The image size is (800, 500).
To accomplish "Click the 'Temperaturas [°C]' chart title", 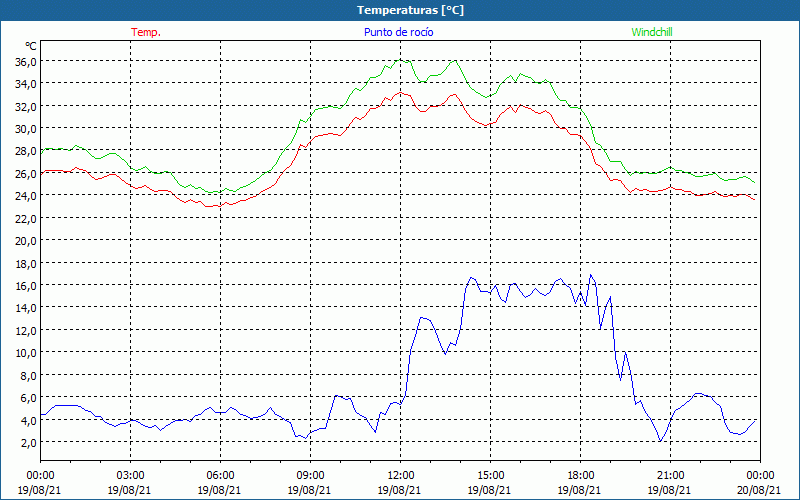I will point(410,10).
